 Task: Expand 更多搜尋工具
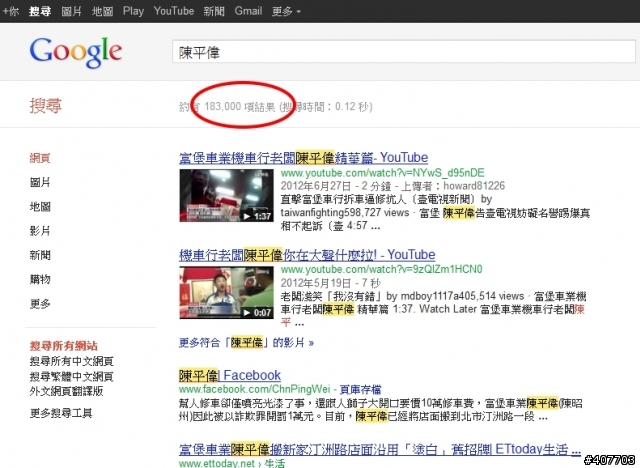click(x=61, y=413)
